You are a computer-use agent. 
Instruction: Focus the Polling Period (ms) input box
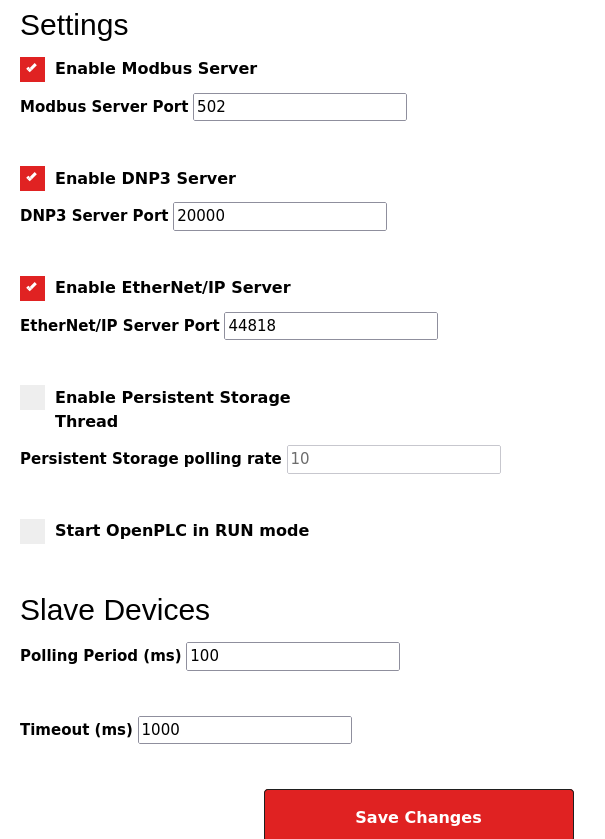(x=292, y=656)
